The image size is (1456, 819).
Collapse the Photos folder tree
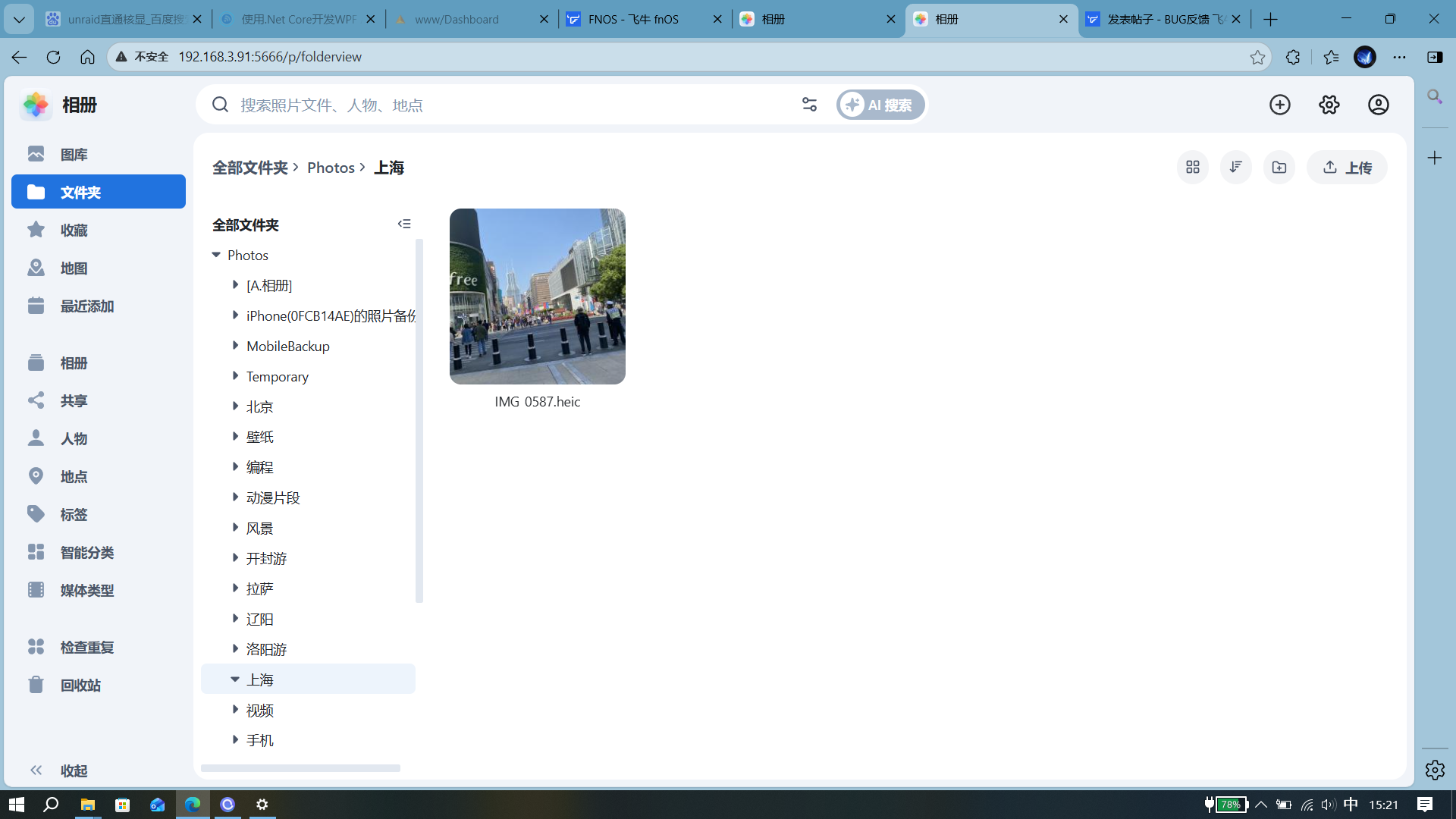point(216,255)
